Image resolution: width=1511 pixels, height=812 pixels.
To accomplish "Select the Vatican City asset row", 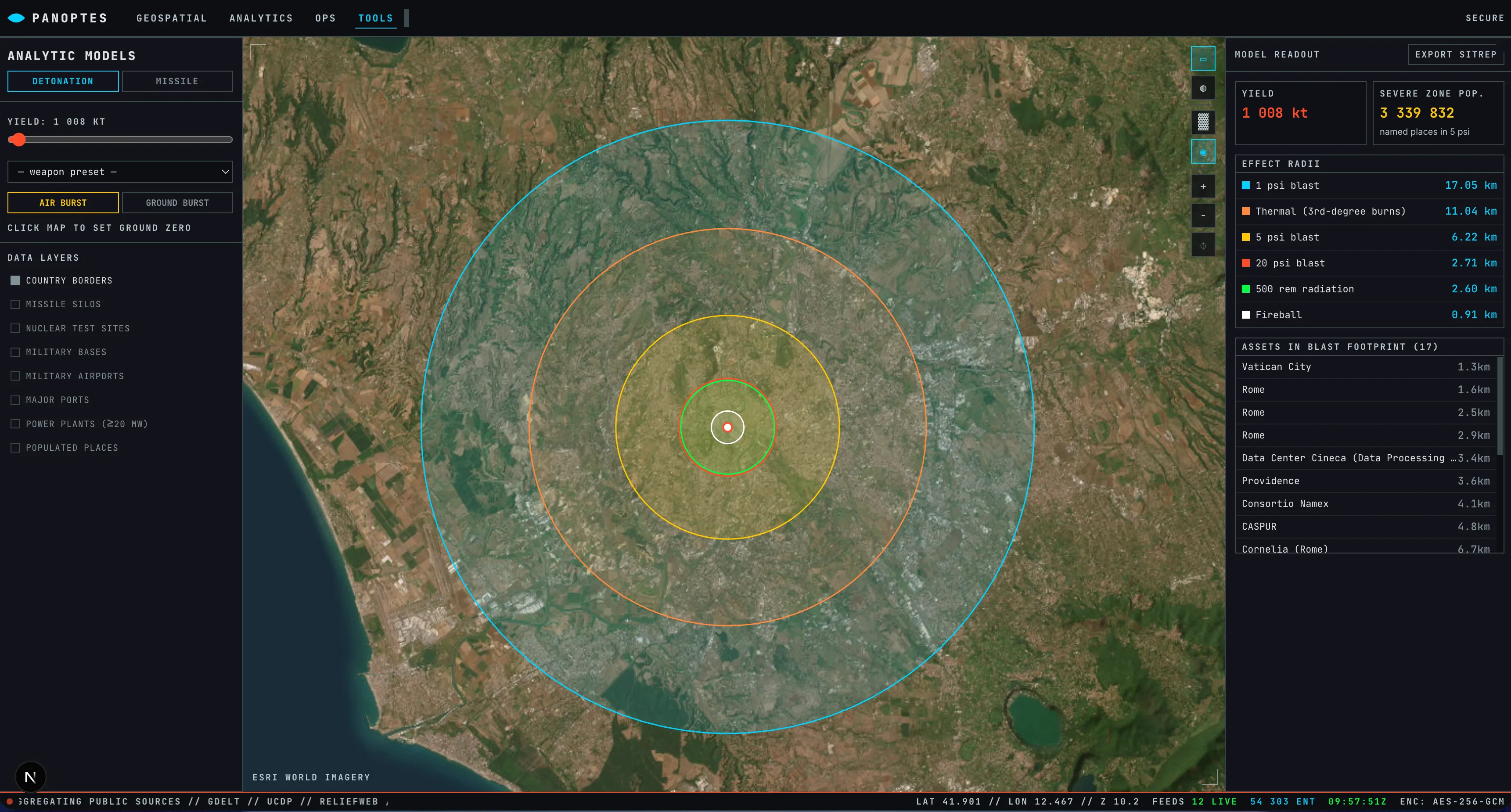I will (1366, 367).
